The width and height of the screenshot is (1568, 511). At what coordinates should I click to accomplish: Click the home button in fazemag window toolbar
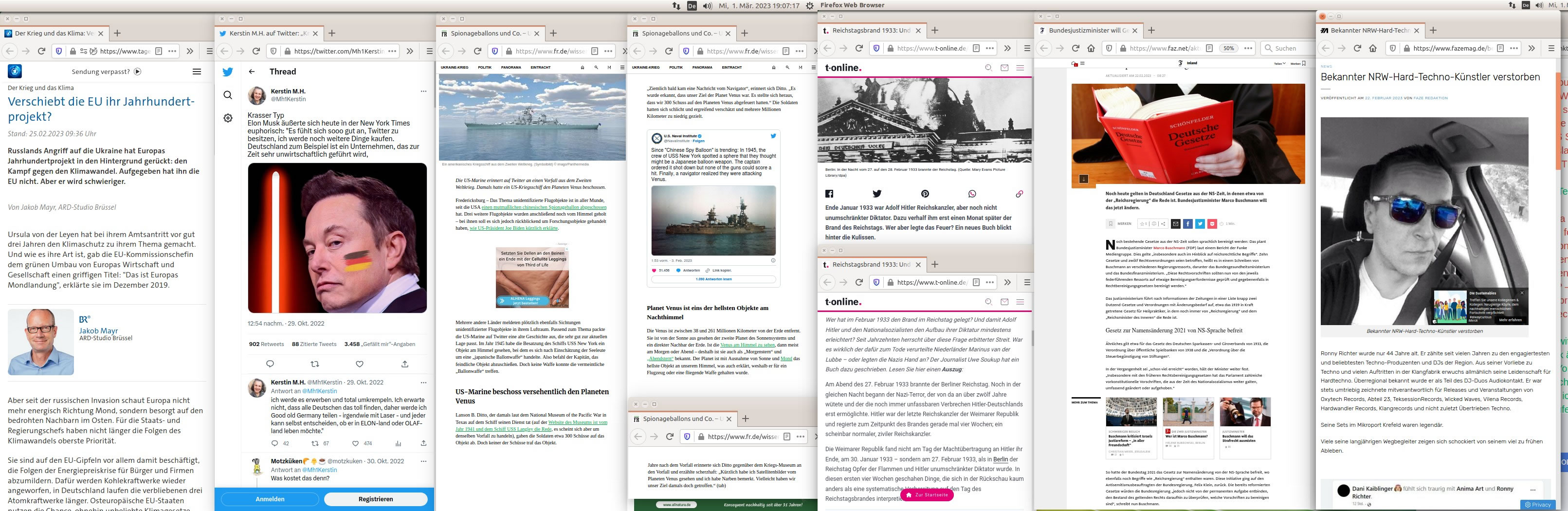tap(1373, 48)
